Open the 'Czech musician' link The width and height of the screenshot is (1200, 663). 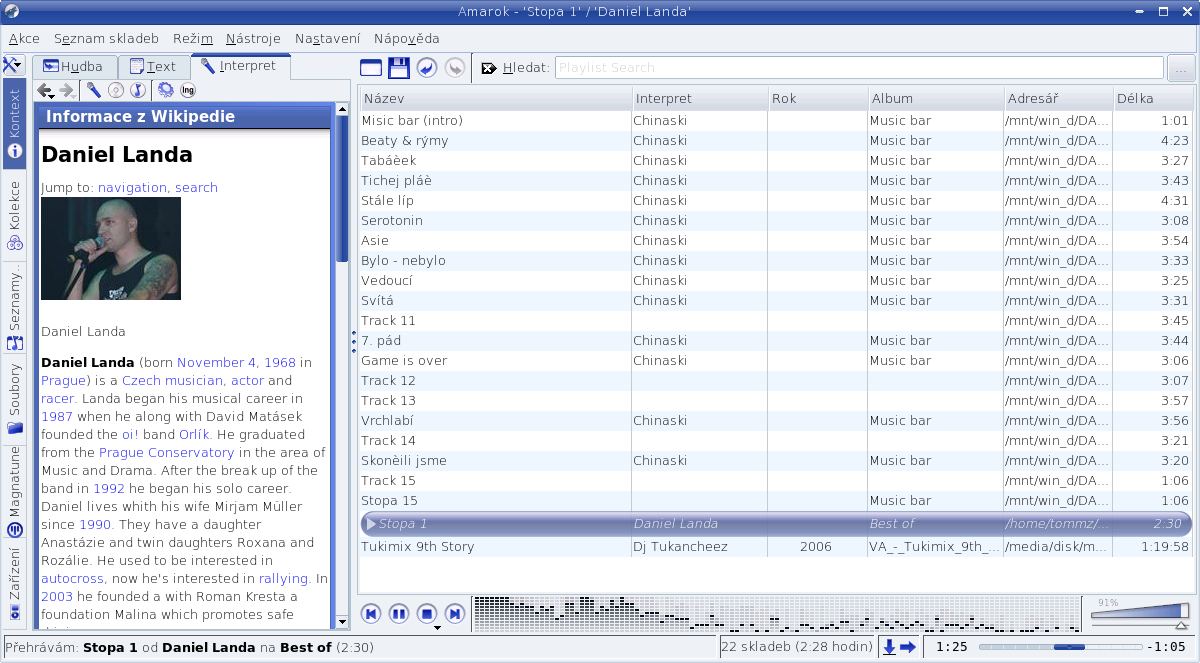172,380
